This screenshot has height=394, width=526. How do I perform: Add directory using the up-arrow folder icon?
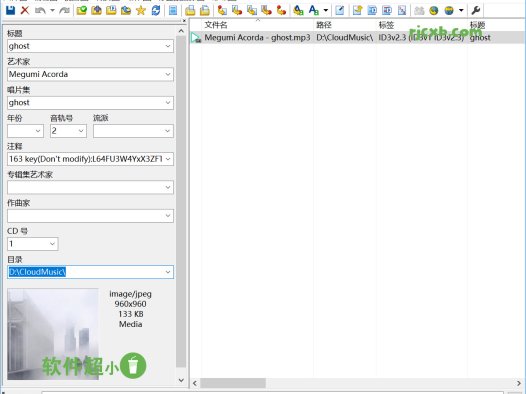[96, 10]
